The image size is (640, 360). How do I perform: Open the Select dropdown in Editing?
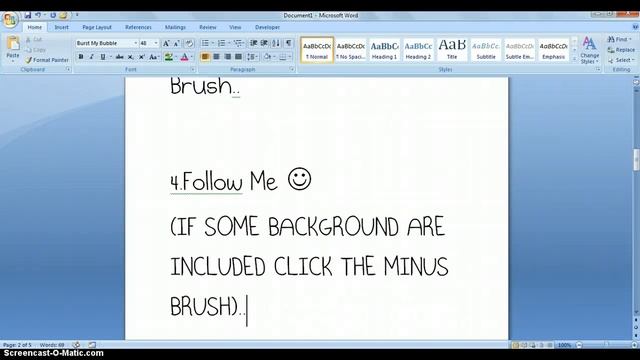(621, 60)
